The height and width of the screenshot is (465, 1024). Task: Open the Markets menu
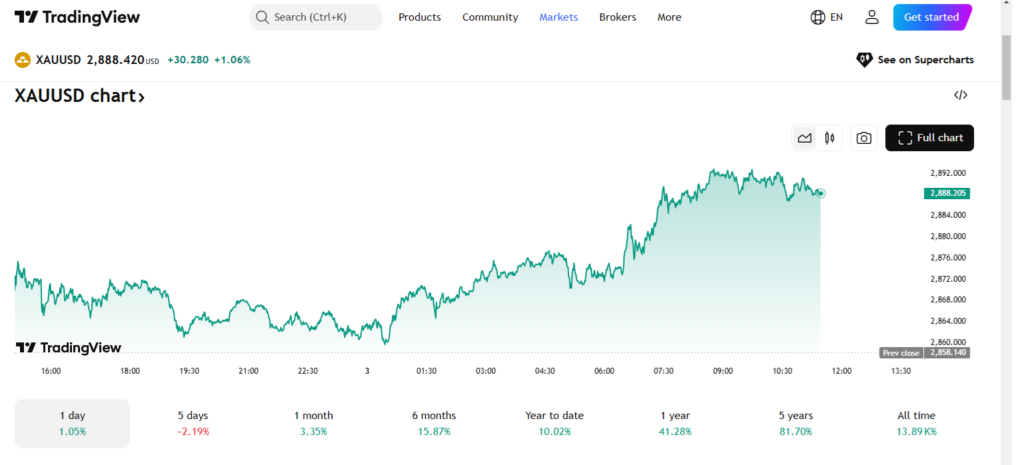(558, 17)
